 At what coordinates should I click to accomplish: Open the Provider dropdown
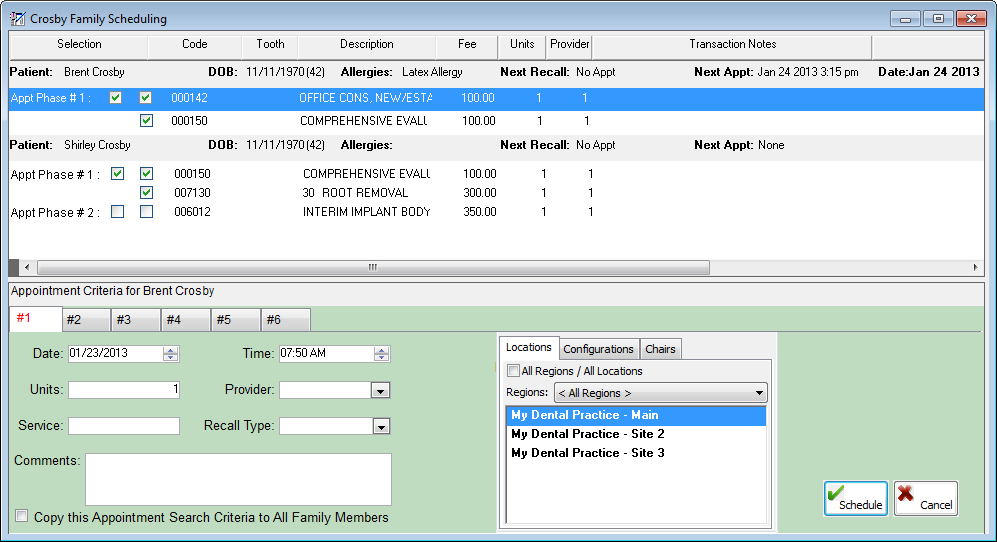pyautogui.click(x=380, y=391)
